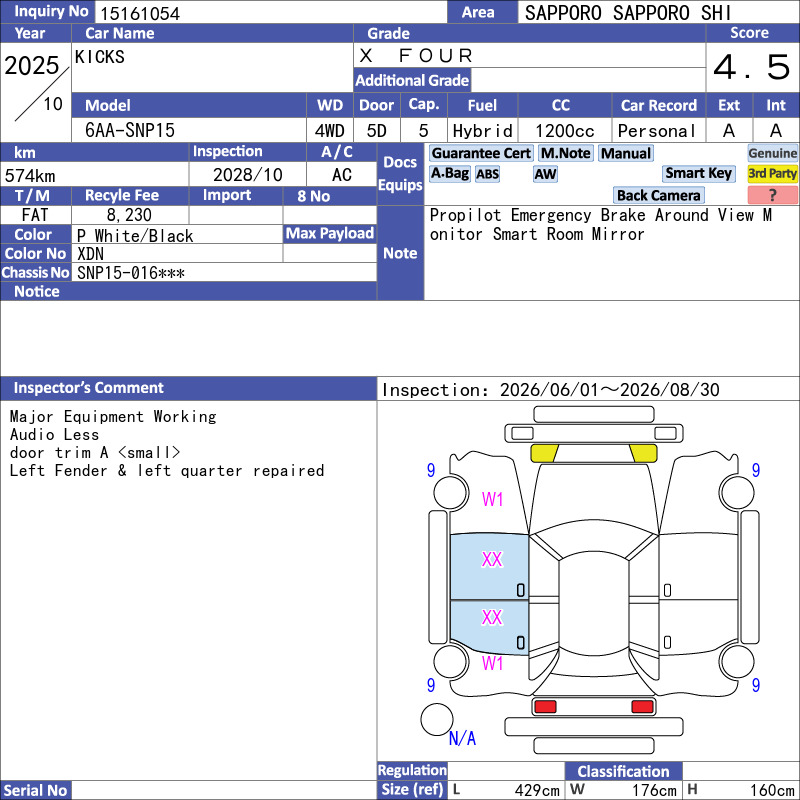The height and width of the screenshot is (800, 800).
Task: Click the Additional Grade label
Action: coord(412,80)
